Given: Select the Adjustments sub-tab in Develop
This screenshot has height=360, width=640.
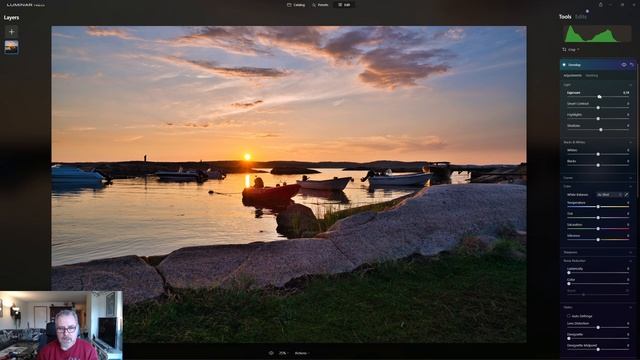Looking at the screenshot, I should click(572, 76).
